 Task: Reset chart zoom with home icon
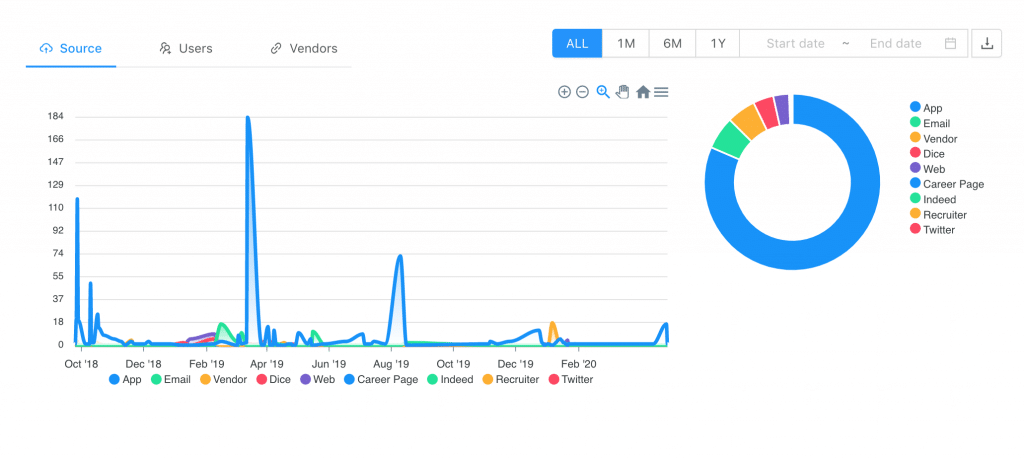pos(643,92)
